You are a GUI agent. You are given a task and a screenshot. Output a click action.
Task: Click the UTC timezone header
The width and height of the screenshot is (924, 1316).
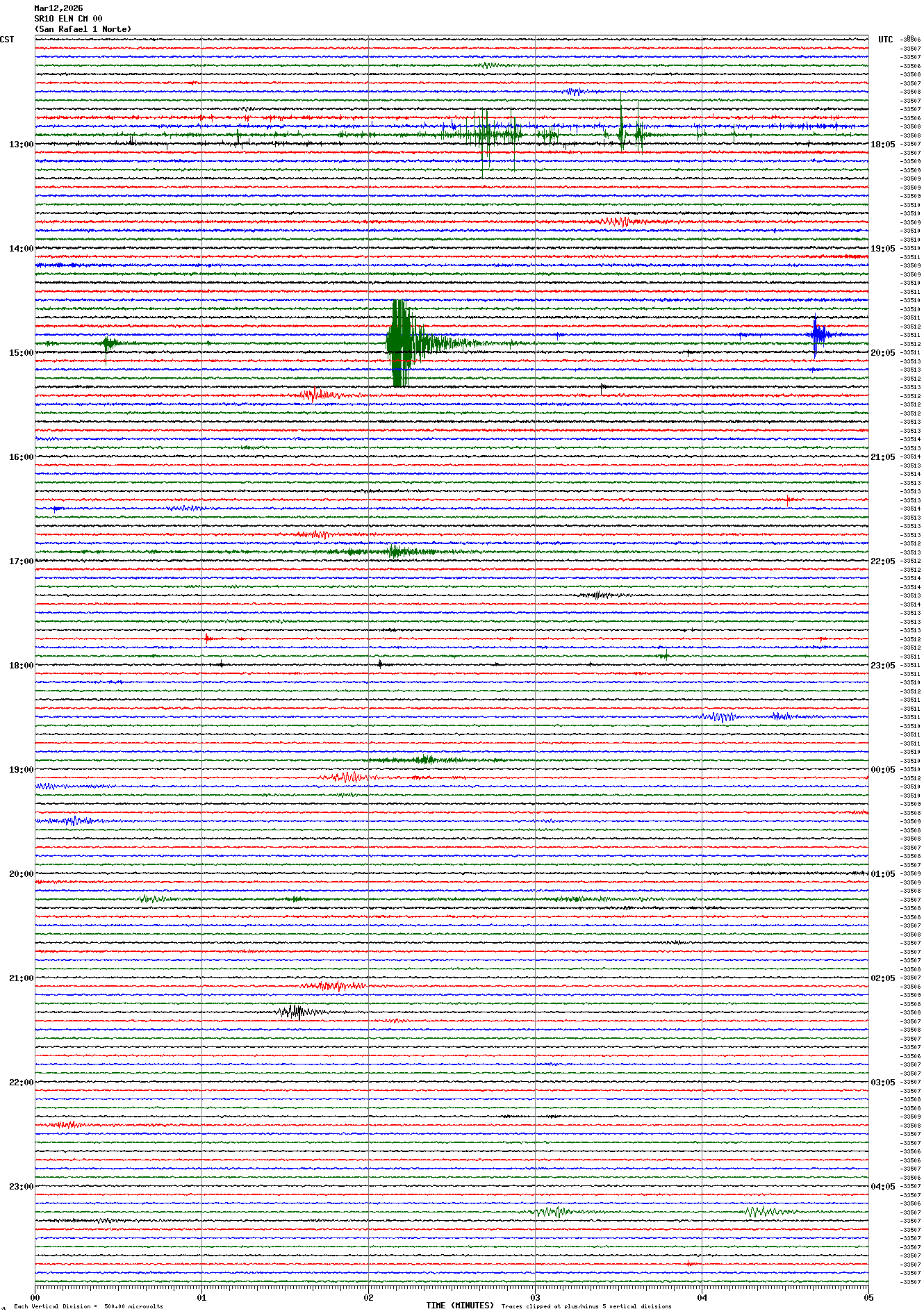click(x=885, y=40)
